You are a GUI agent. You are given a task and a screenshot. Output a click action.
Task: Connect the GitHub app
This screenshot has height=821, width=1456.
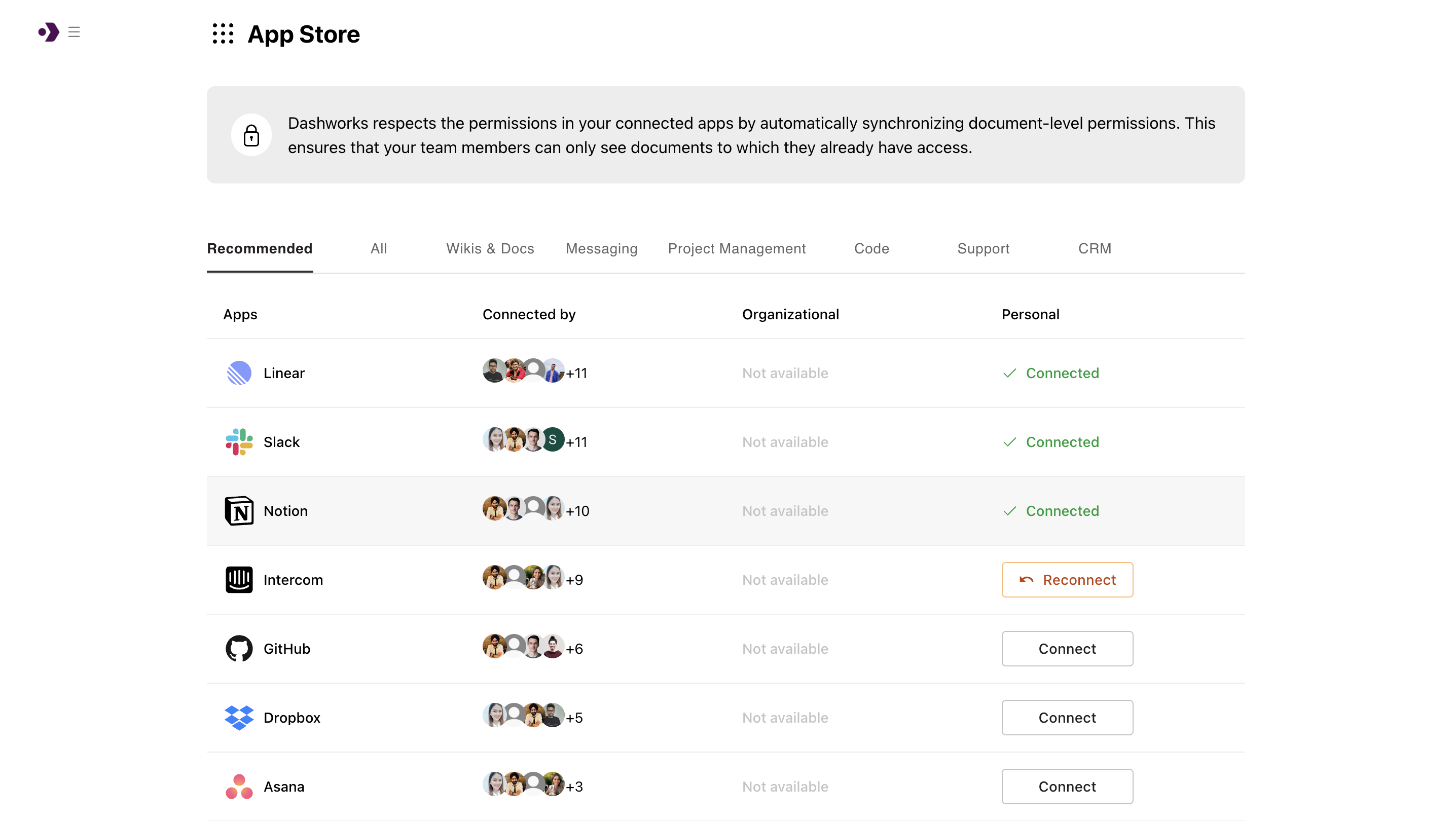coord(1067,649)
